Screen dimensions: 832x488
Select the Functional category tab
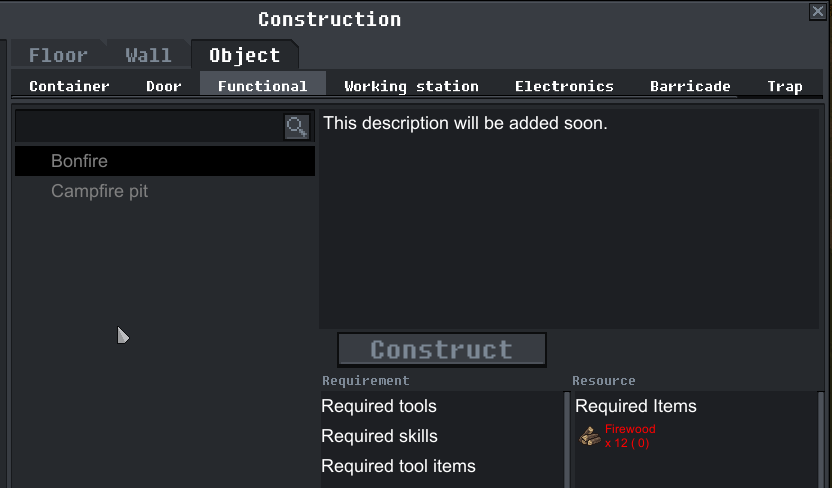click(x=262, y=86)
